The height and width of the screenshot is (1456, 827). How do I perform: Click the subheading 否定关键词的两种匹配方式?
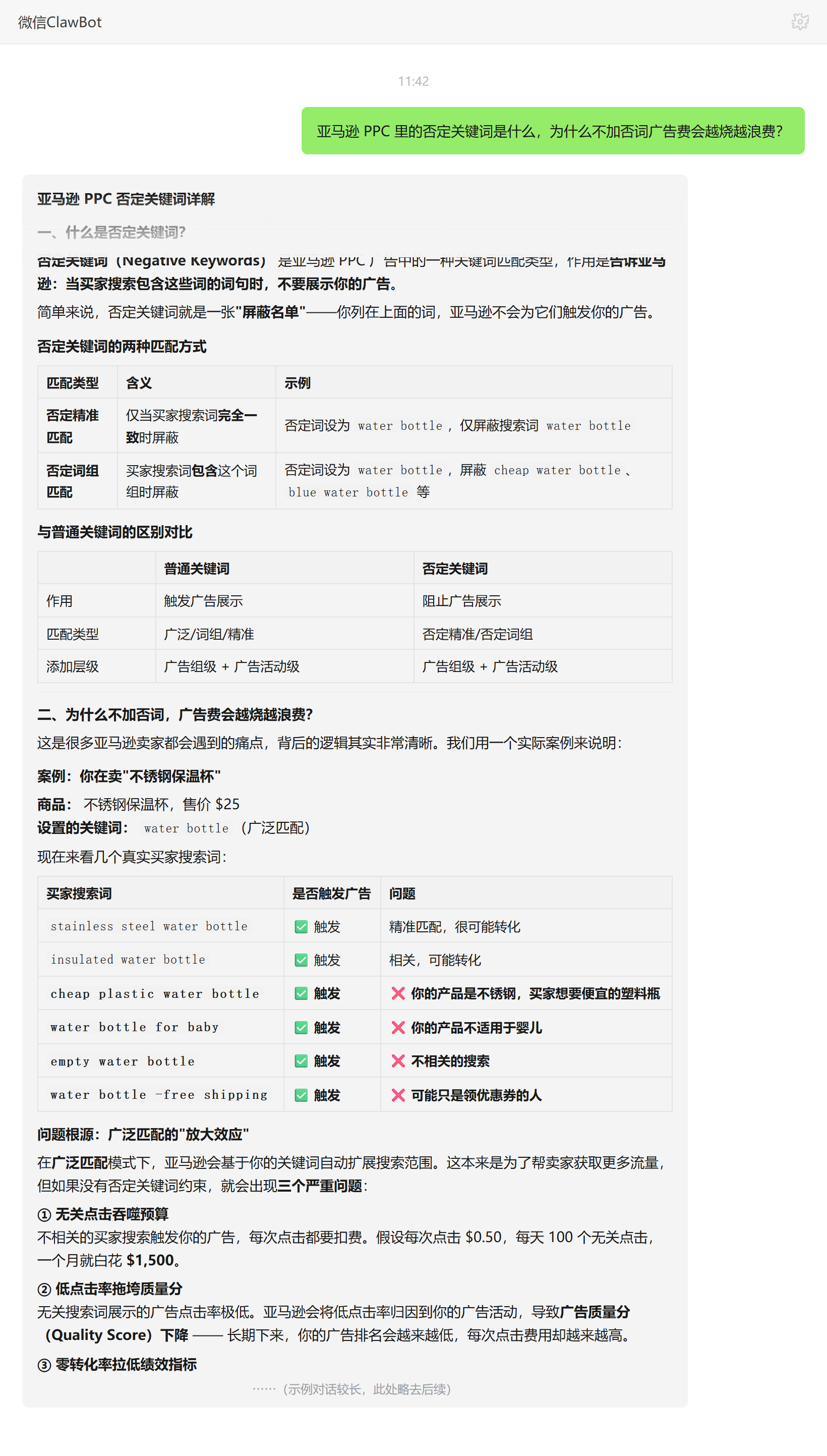tap(122, 346)
